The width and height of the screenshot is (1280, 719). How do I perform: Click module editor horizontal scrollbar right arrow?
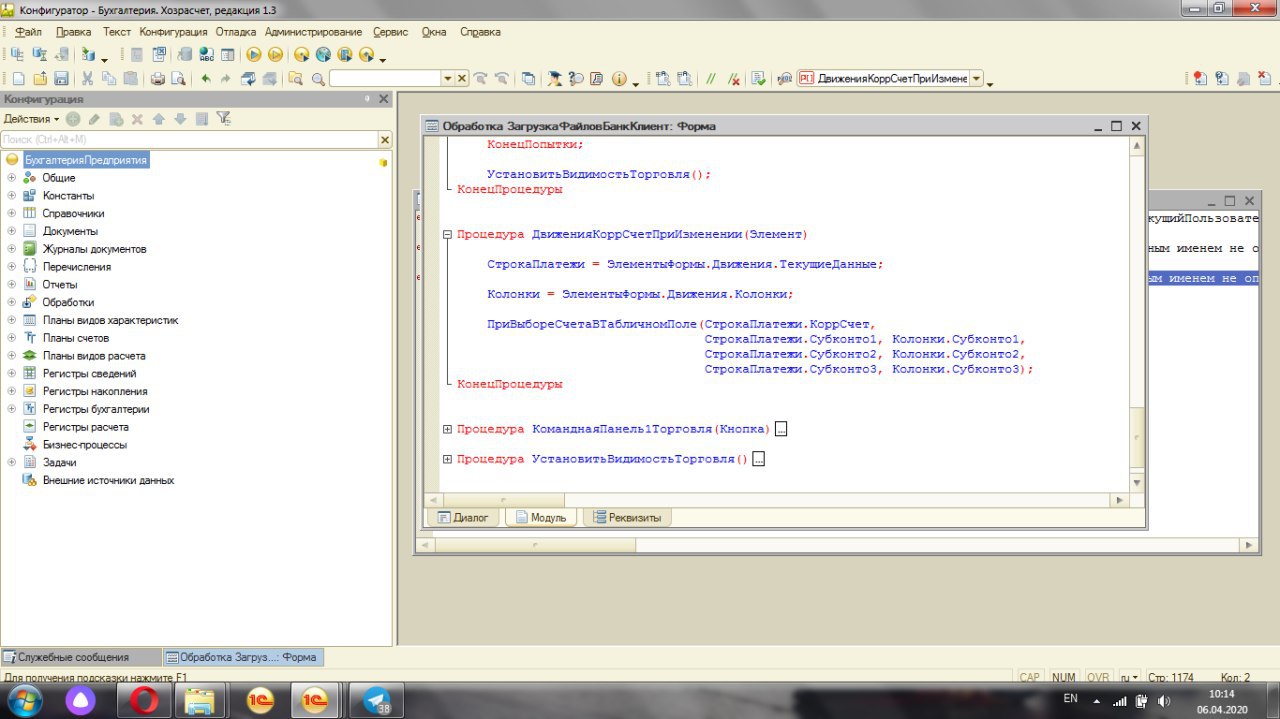coord(1119,499)
